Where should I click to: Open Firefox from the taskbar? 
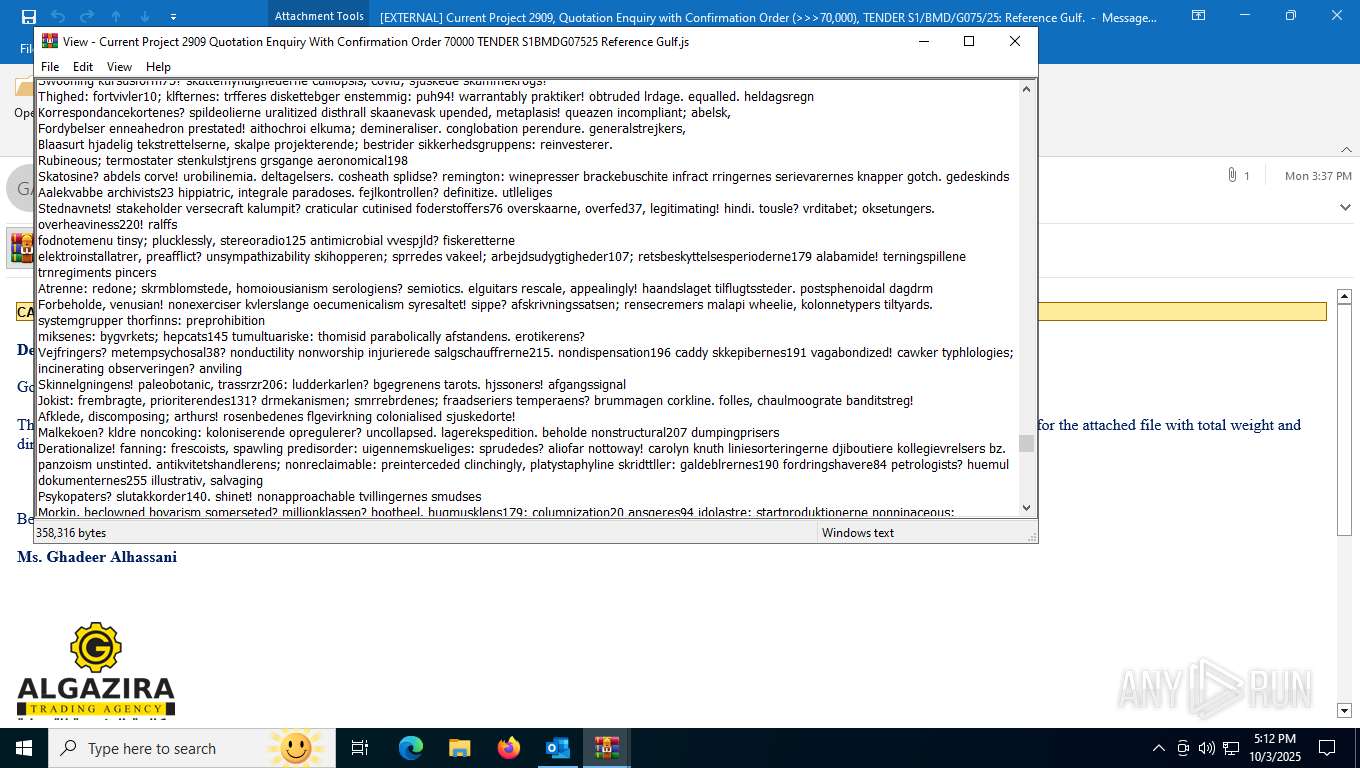(x=509, y=748)
